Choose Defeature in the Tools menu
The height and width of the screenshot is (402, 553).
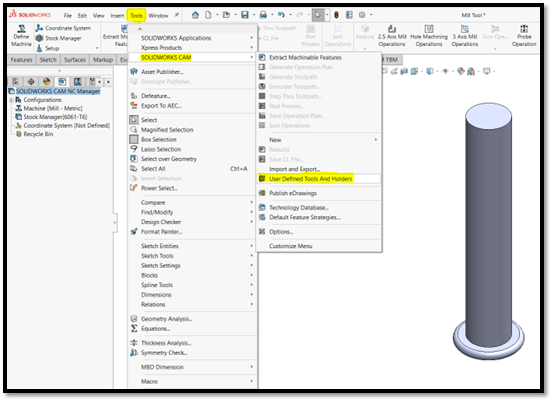point(192,96)
